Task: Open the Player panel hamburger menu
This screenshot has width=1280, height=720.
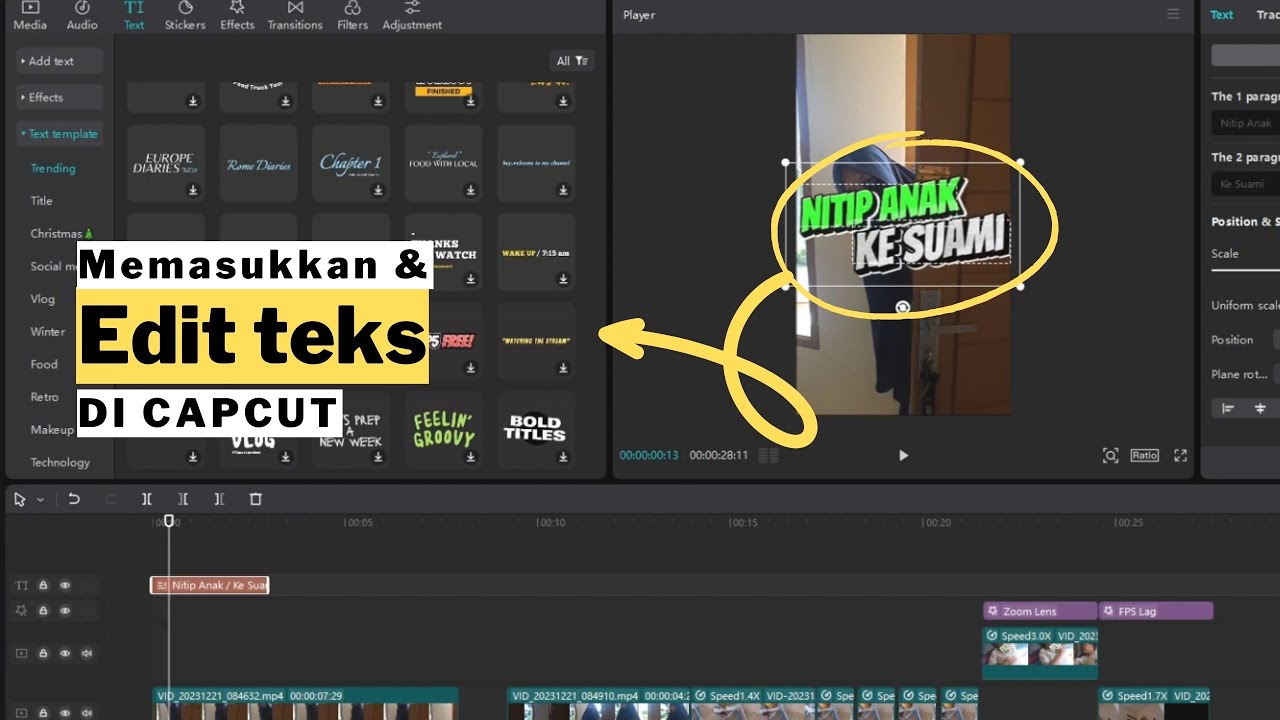Action: [1173, 14]
